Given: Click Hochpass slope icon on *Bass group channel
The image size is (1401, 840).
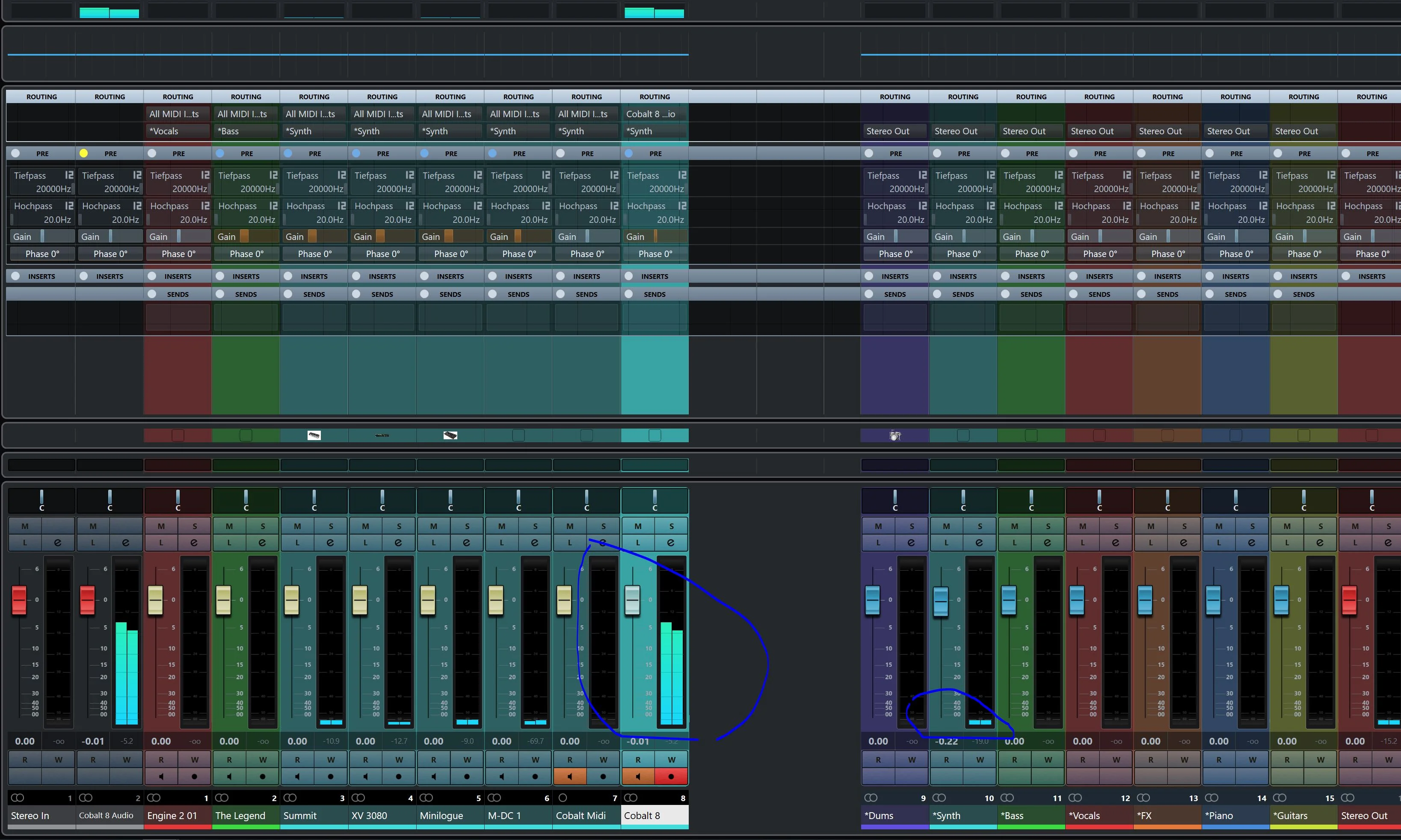Looking at the screenshot, I should [1058, 206].
